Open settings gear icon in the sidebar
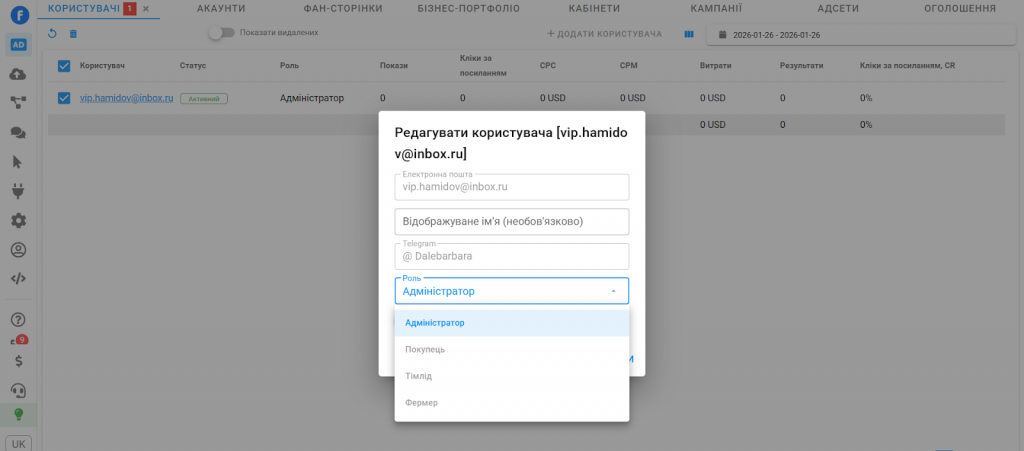 point(18,221)
